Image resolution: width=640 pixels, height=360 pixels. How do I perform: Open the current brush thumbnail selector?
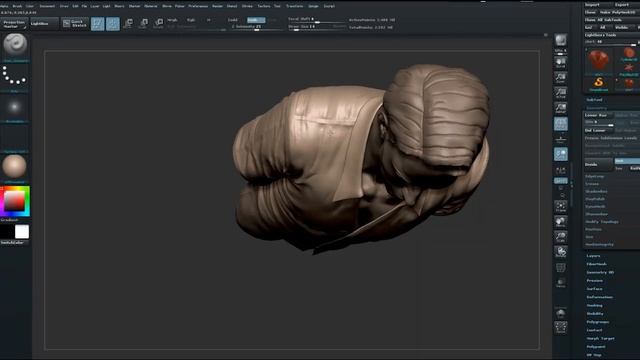click(x=15, y=44)
